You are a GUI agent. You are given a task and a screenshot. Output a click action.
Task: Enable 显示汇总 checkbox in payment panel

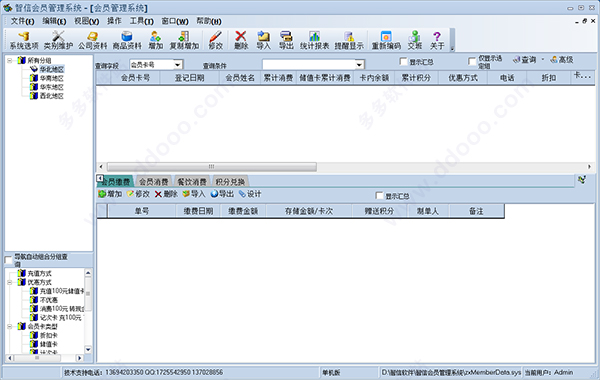379,196
